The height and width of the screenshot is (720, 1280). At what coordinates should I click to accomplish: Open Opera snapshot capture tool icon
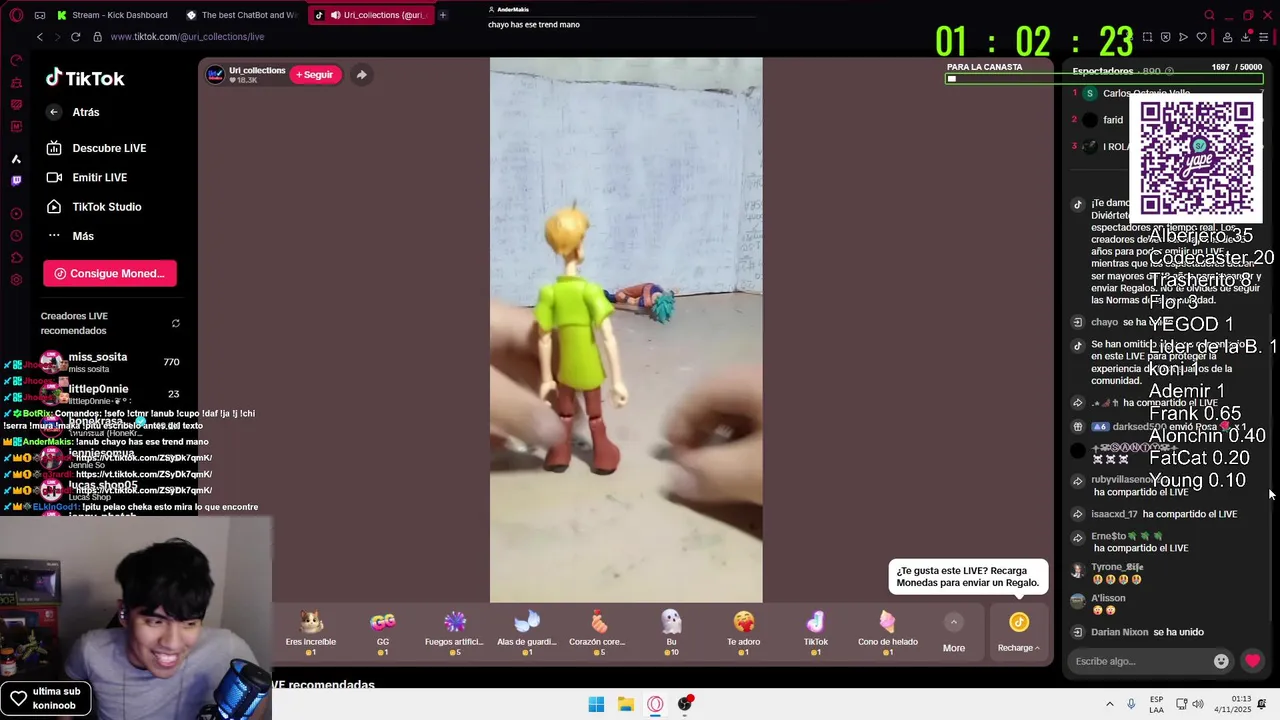1147,37
